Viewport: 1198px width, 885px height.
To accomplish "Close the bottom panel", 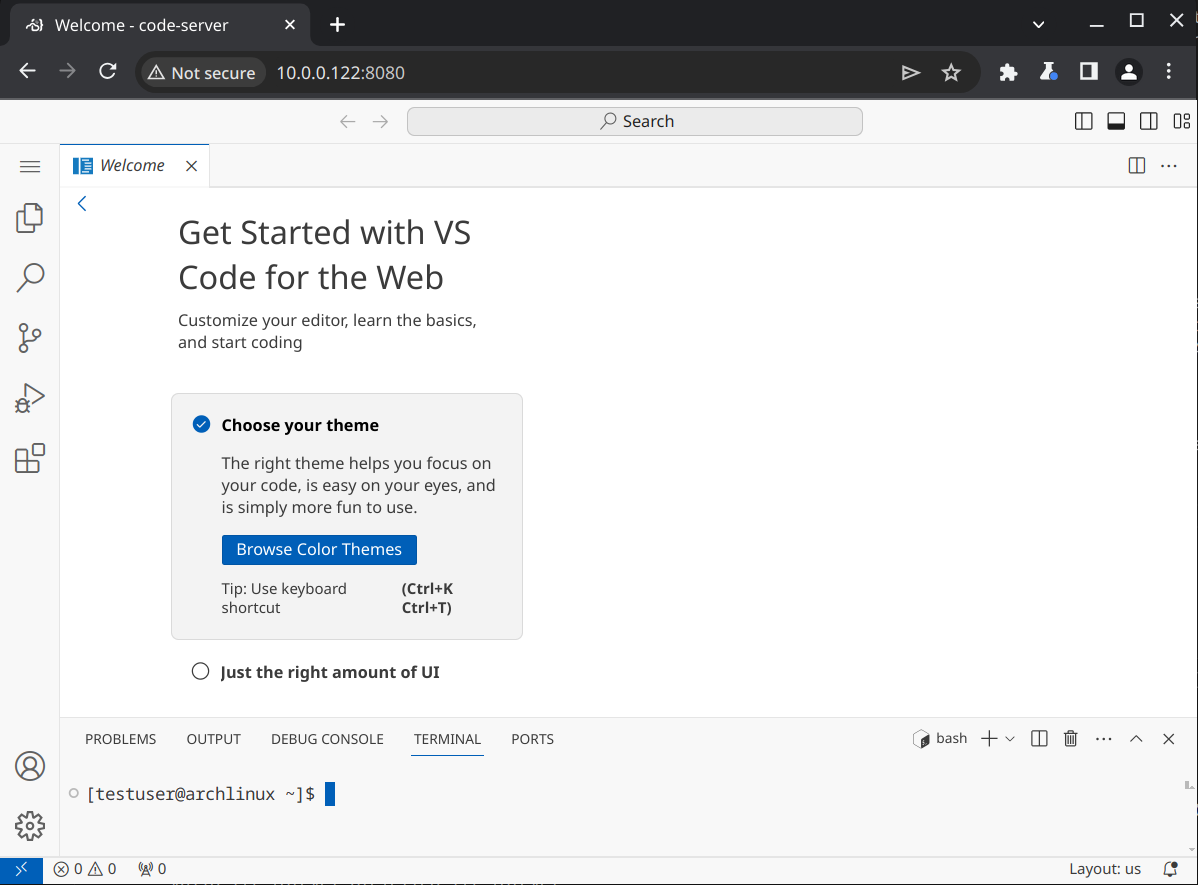I will click(x=1168, y=738).
